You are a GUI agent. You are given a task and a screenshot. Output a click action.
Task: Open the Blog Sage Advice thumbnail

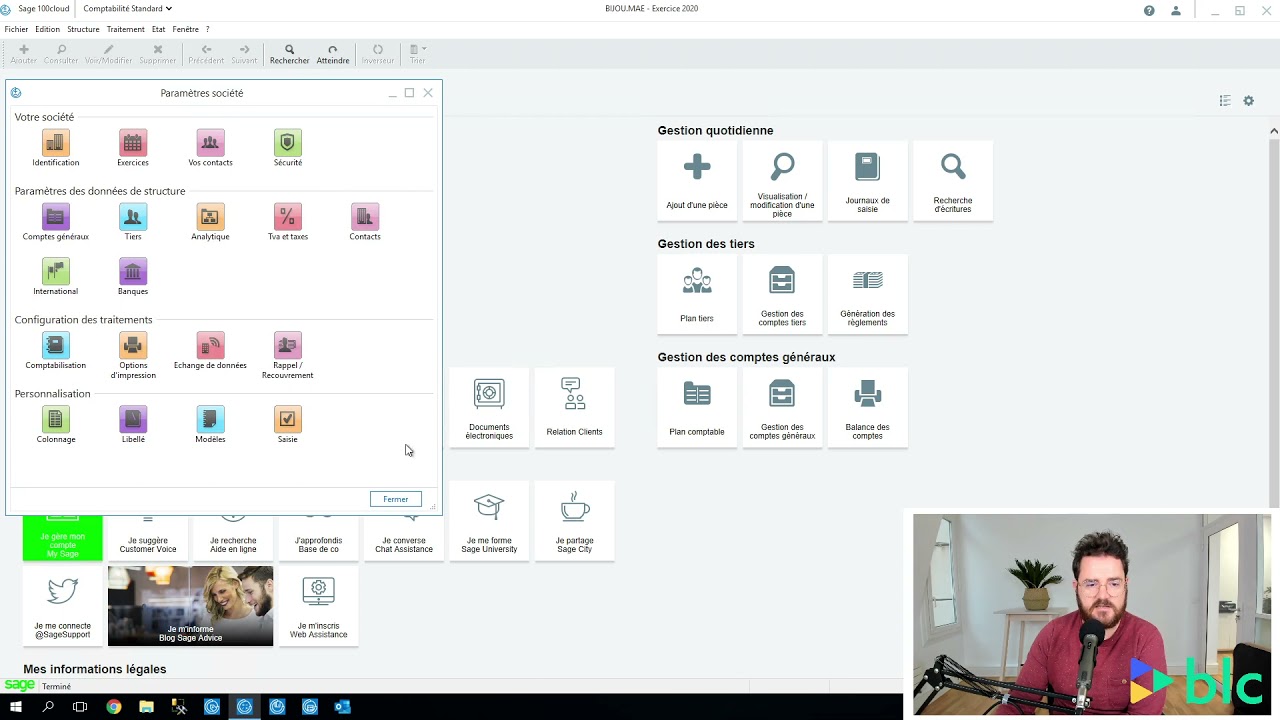click(x=190, y=606)
